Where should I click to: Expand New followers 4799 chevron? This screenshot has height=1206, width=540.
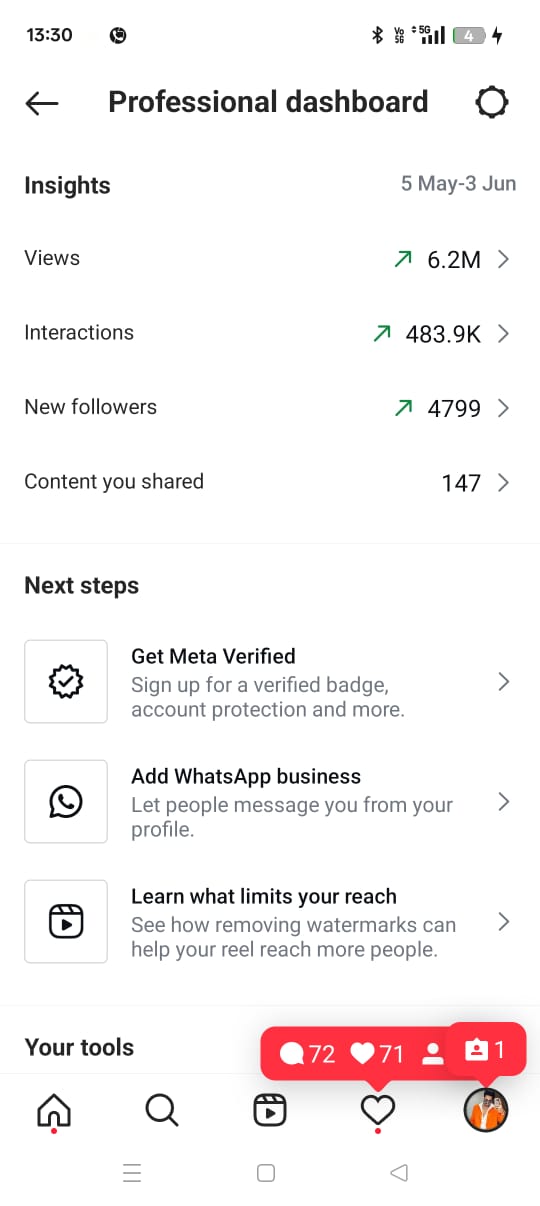pos(503,408)
